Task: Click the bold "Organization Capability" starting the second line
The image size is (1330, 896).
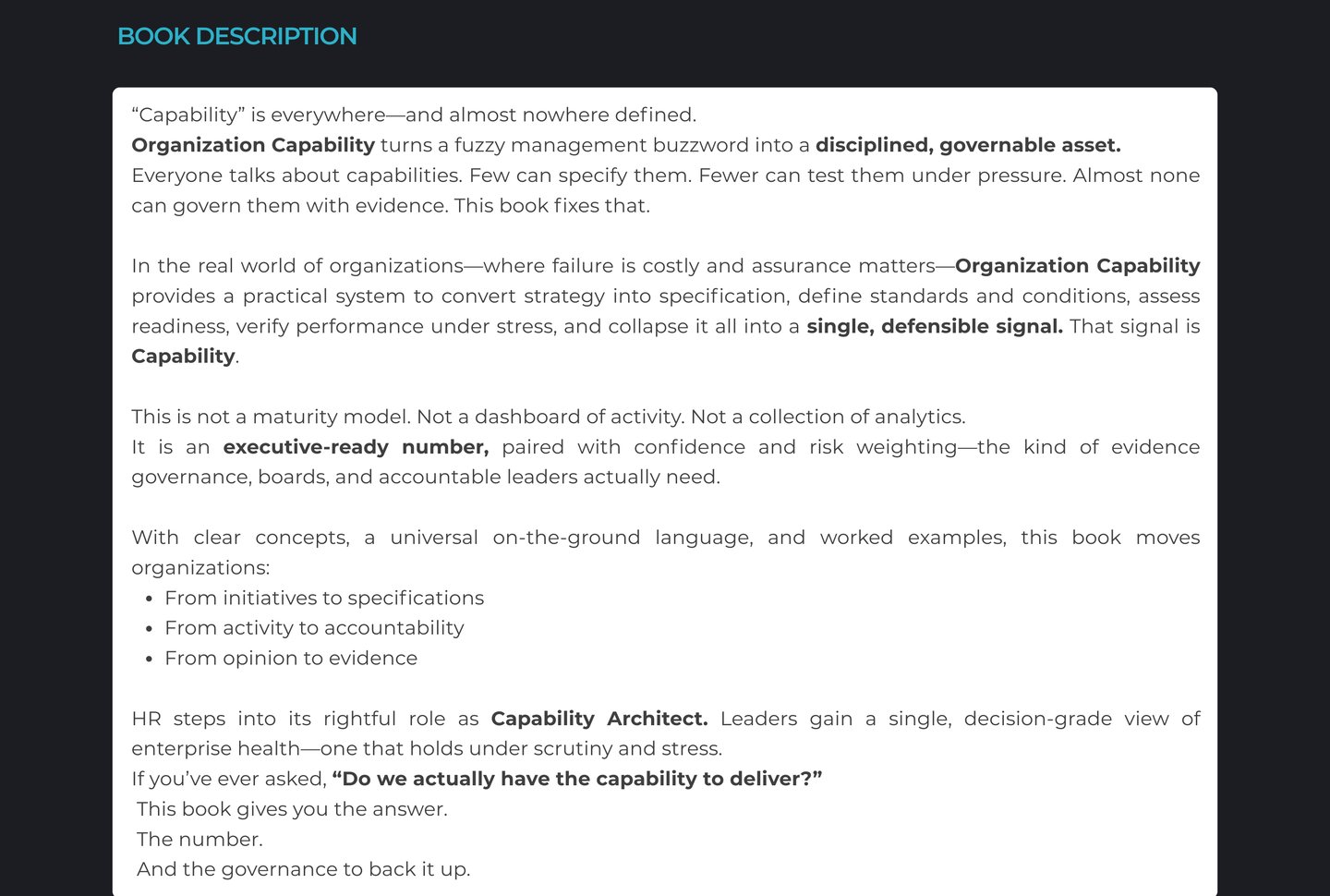Action: [253, 145]
